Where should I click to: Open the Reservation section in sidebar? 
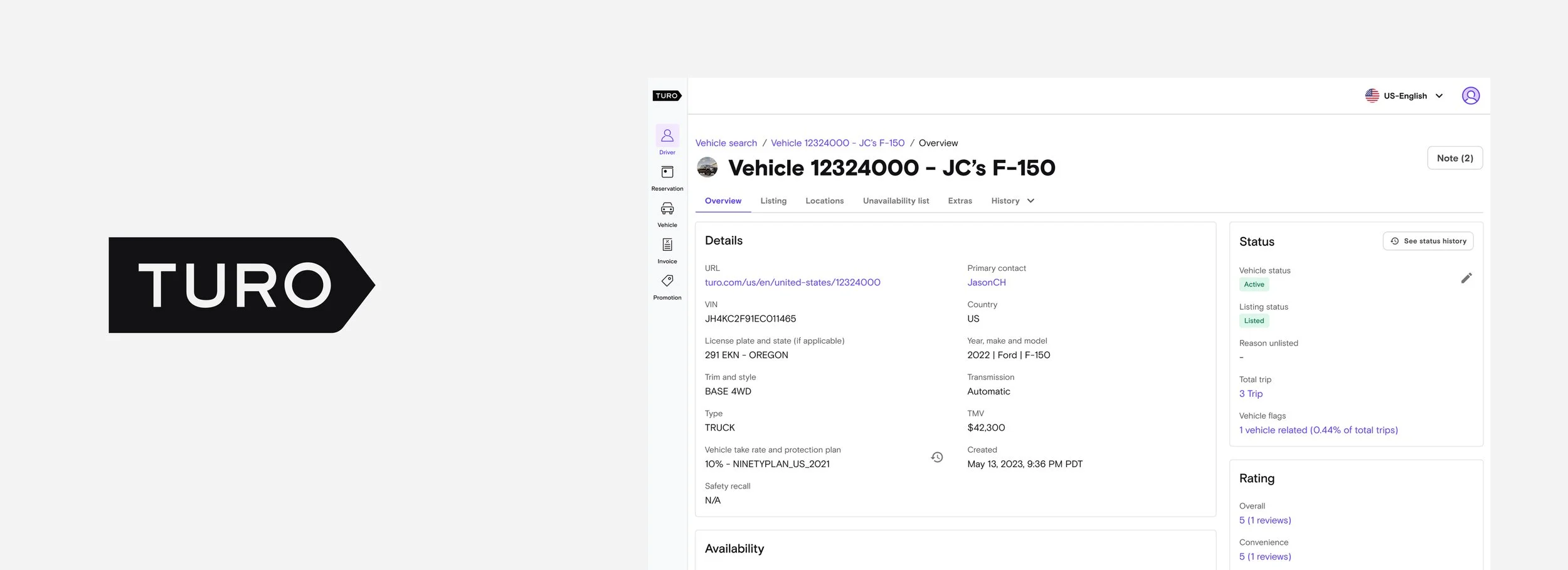click(x=667, y=178)
